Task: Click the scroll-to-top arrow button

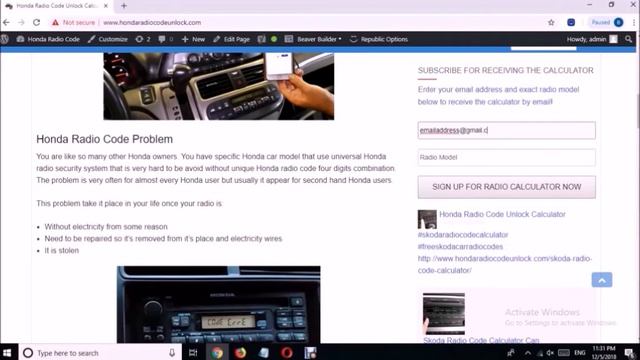Action: [x=602, y=280]
